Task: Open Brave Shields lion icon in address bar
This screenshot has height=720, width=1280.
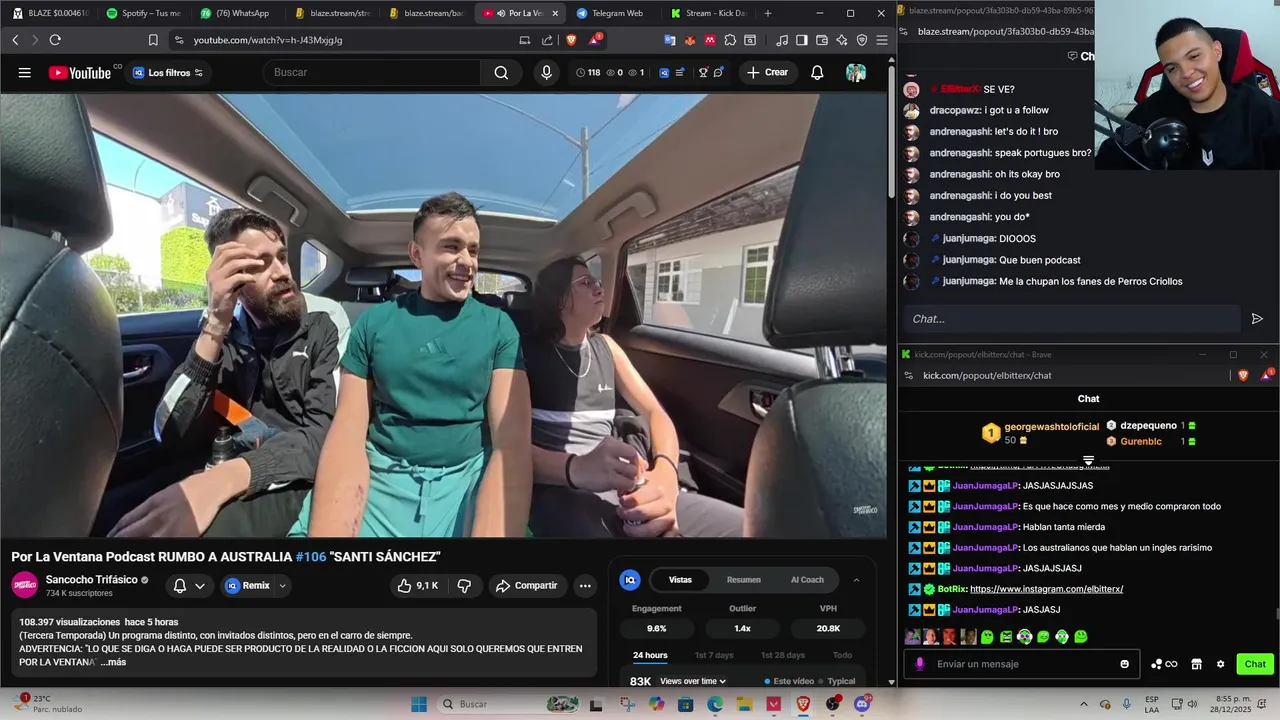Action: [x=571, y=40]
